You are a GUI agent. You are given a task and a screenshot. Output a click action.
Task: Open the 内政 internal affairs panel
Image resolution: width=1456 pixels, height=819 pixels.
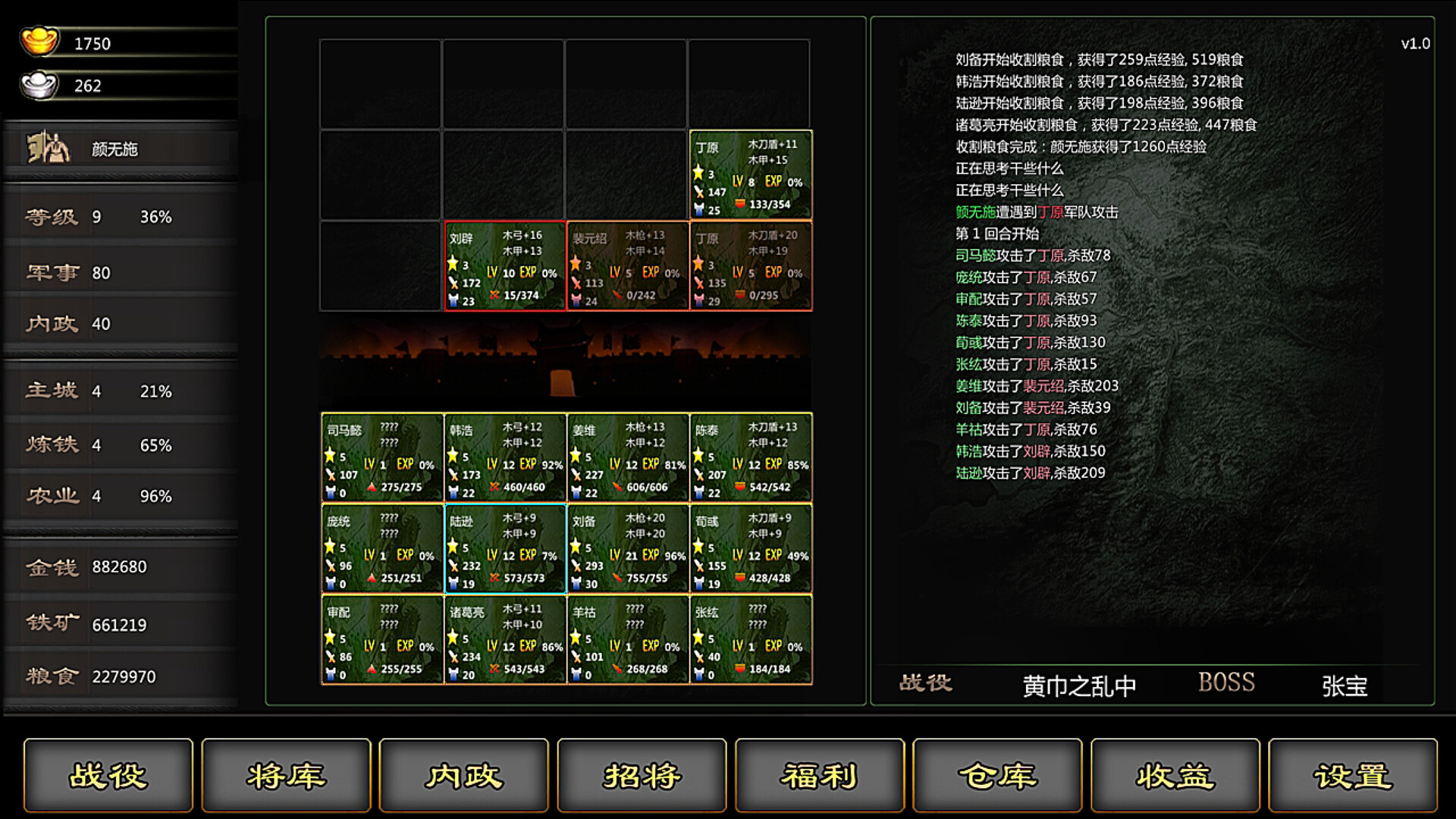[x=463, y=777]
